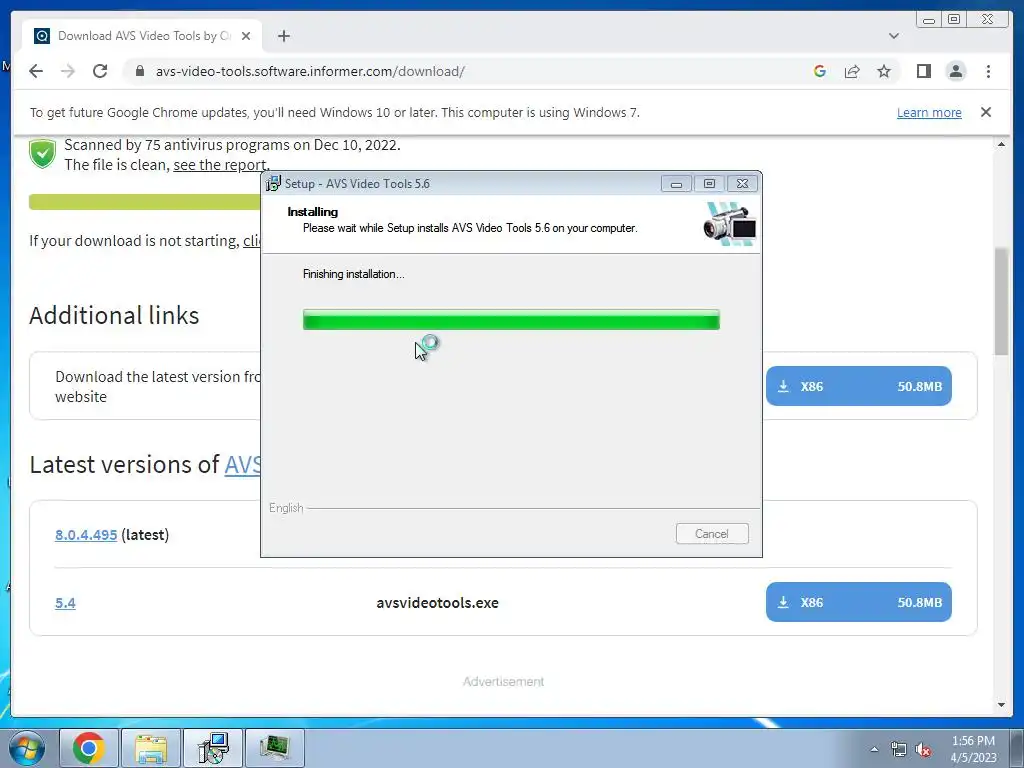Viewport: 1024px width, 768px height.
Task: Click the green download progress bar on page
Action: click(x=144, y=202)
